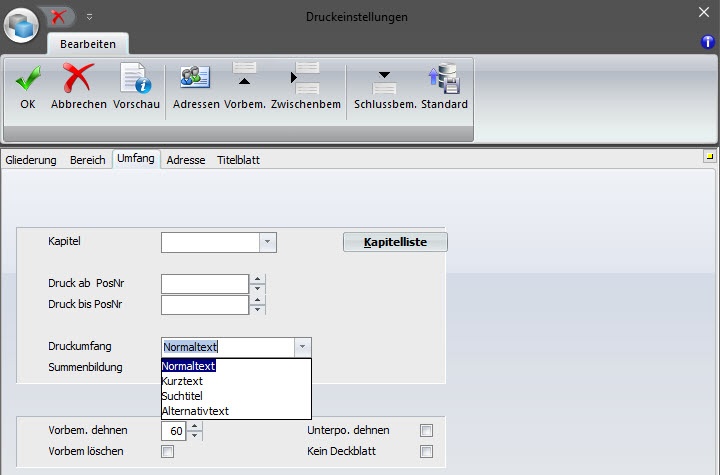720x475 pixels.
Task: Click the Druck ab PosNr field
Action: 205,284
